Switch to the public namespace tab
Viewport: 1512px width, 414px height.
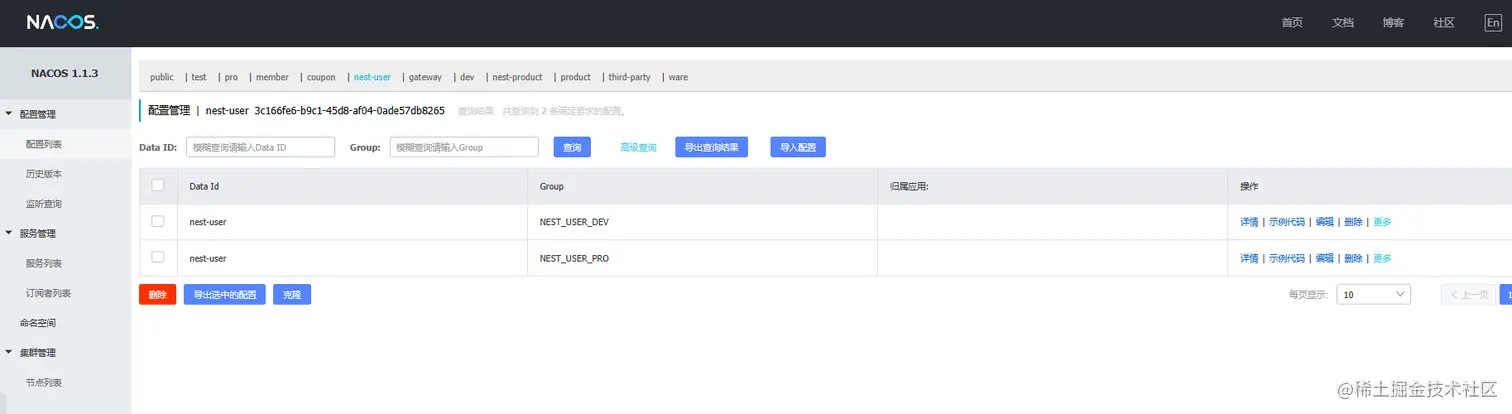click(162, 77)
